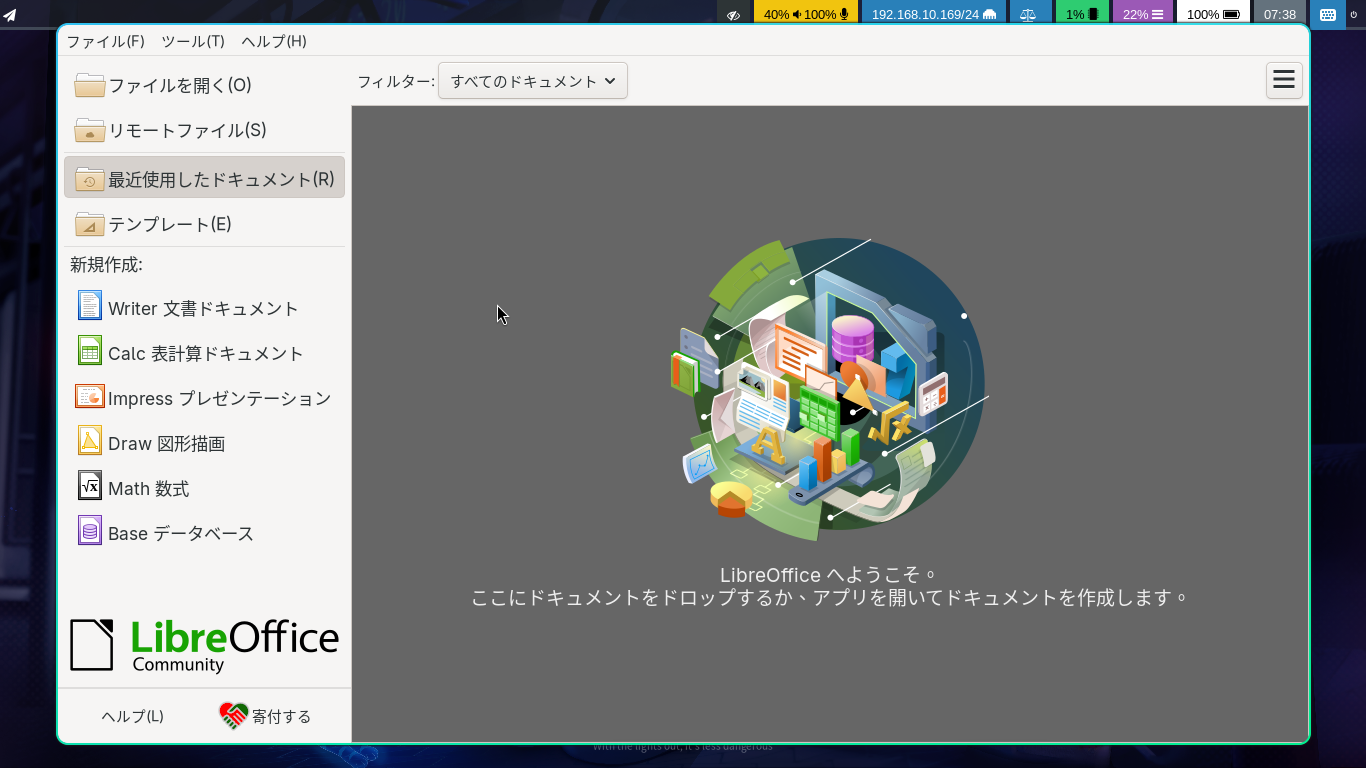
Task: Click the on-screen keyboard tray icon
Action: click(1327, 14)
